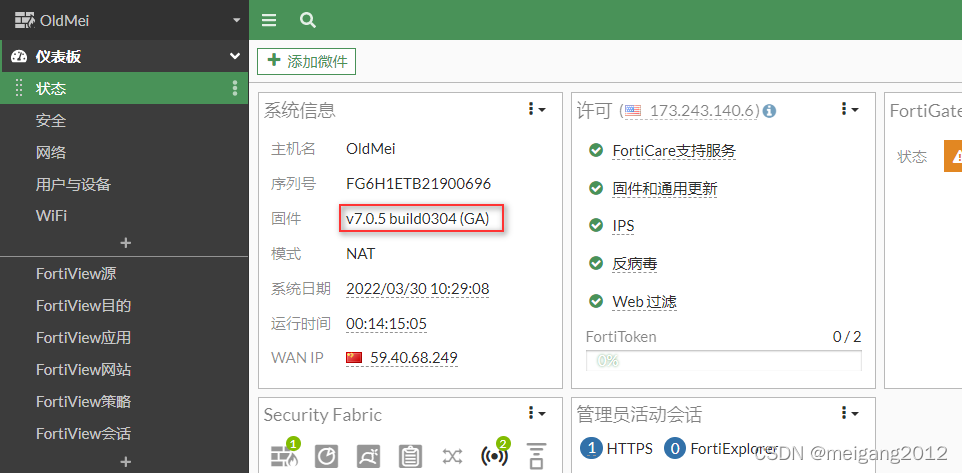Click the license server IP 173.243.140.6
Screen dimensions: 962x473
click(704, 111)
